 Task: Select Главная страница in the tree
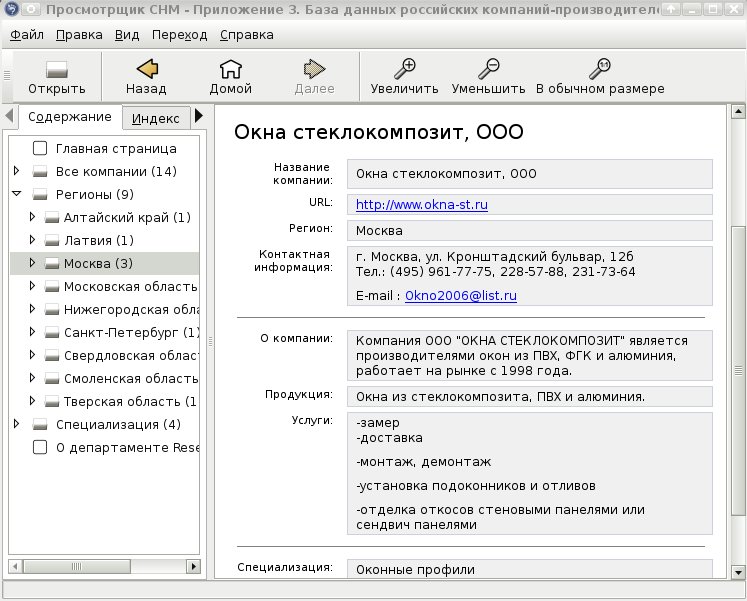[116, 149]
